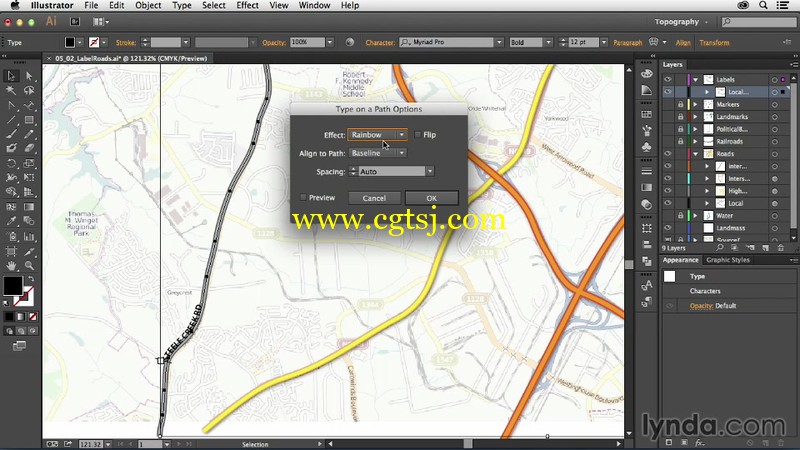Image resolution: width=800 pixels, height=450 pixels.
Task: Select the Appearance tab
Action: click(681, 260)
